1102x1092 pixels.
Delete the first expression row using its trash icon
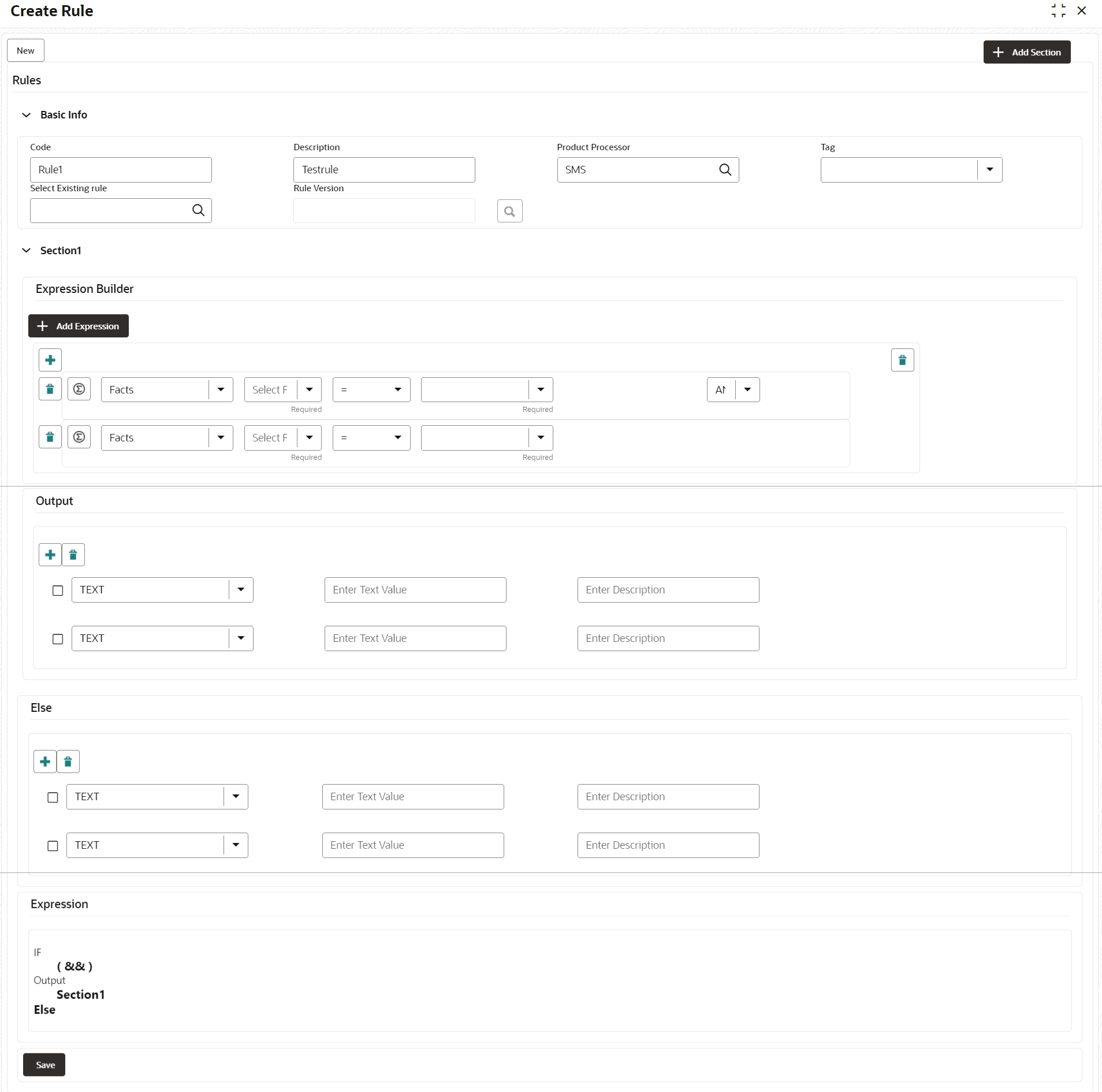[50, 389]
